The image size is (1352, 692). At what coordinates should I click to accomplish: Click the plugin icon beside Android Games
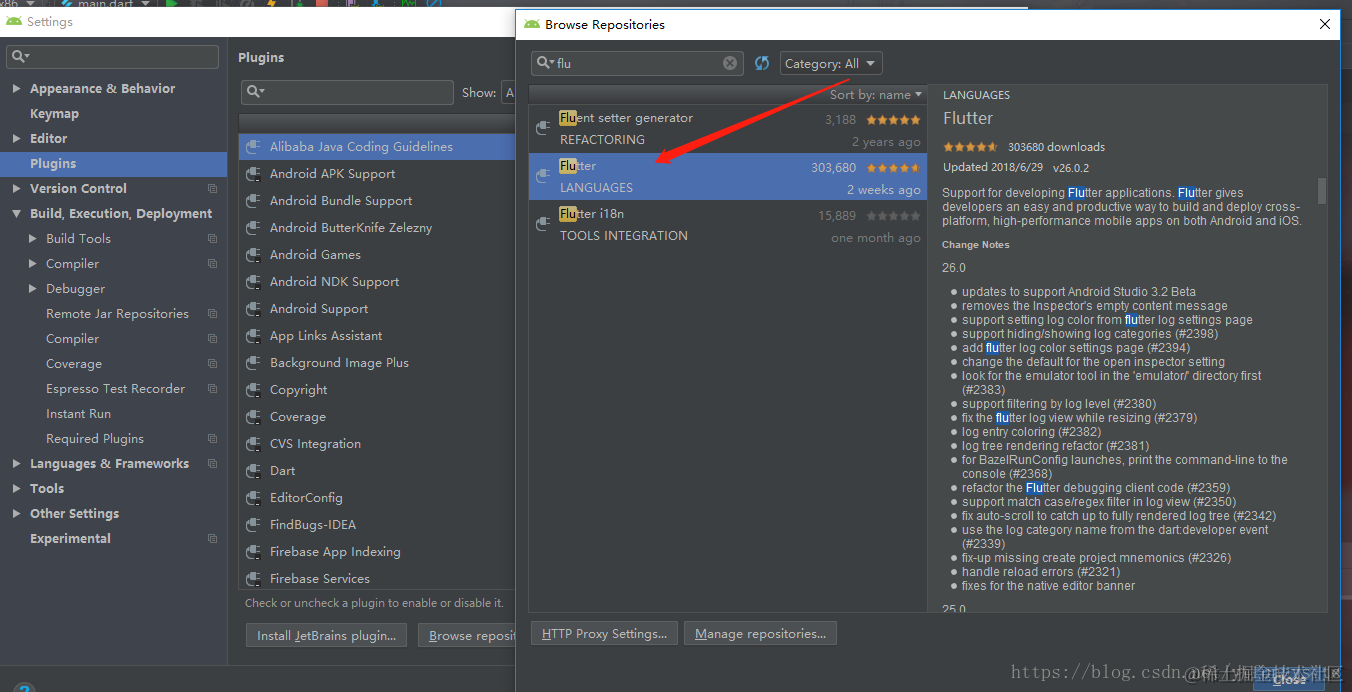click(x=254, y=255)
